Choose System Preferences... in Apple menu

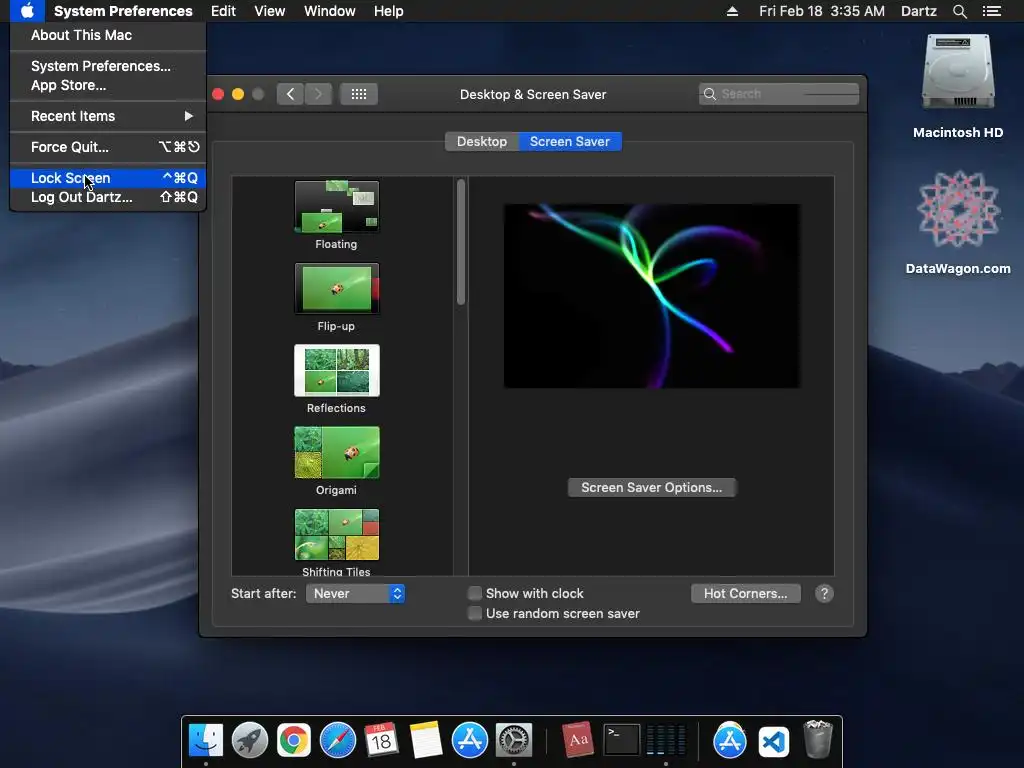click(108, 66)
